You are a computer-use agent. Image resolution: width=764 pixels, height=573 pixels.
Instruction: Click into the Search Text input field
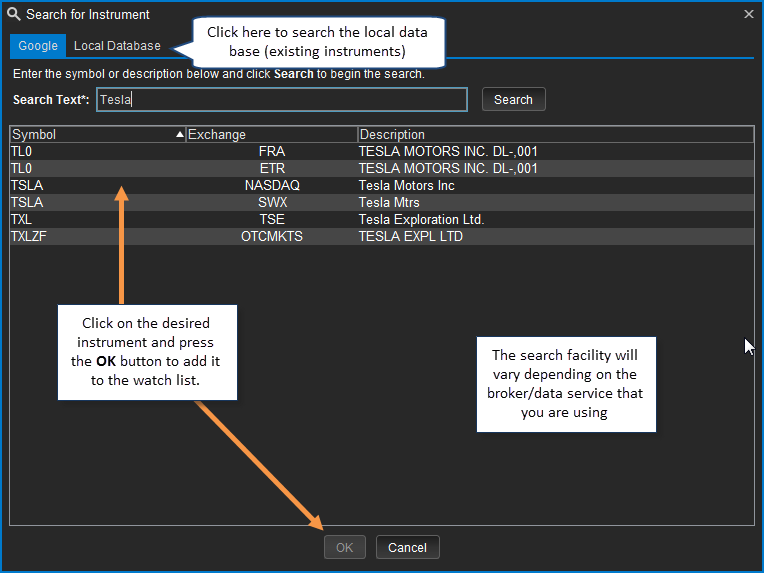coord(282,99)
